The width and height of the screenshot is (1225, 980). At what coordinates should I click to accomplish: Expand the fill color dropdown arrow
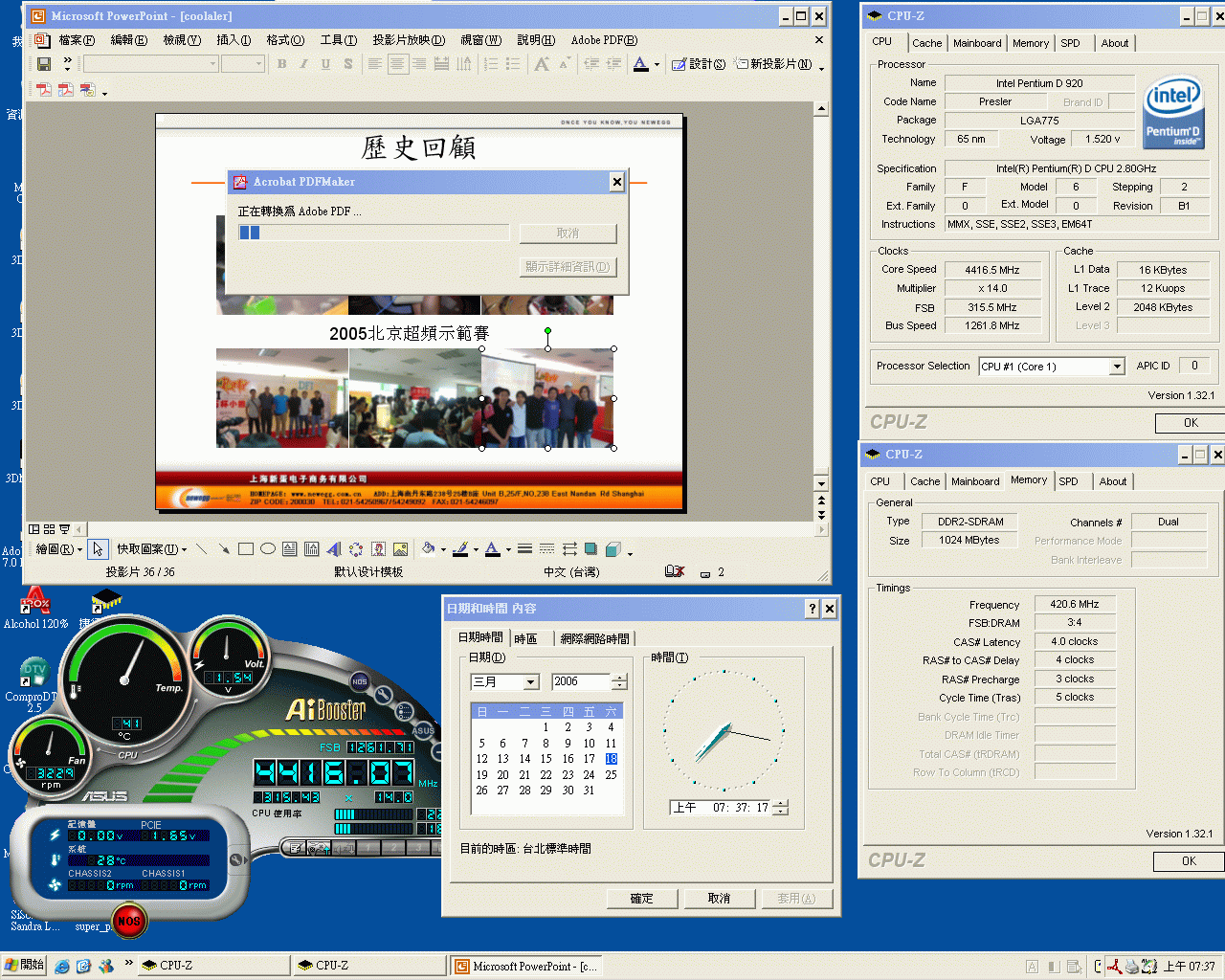pyautogui.click(x=442, y=549)
